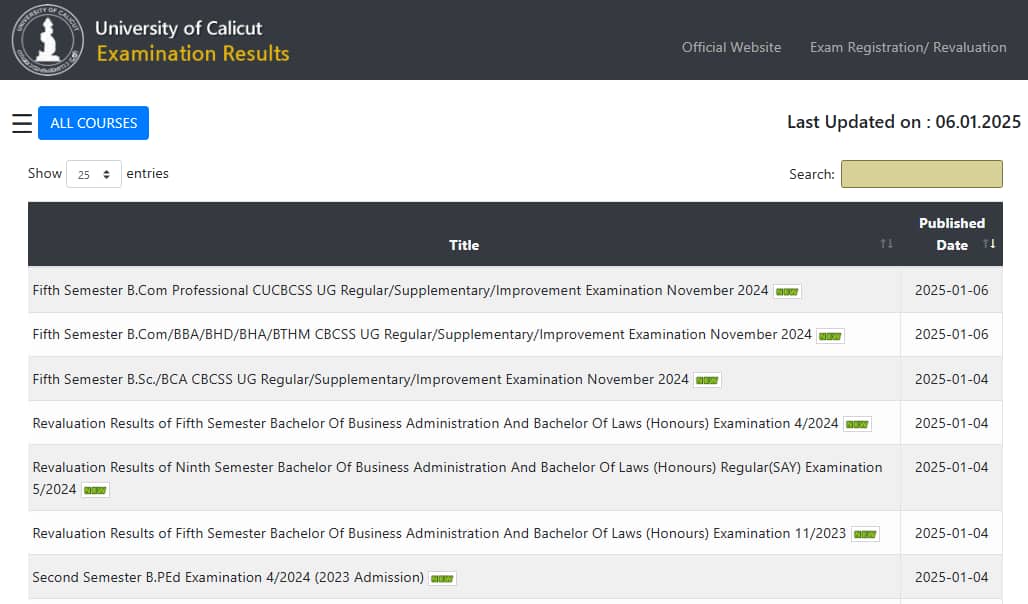Viewport: 1028px width, 604px height.
Task: Click NEW badge beside Second Semester B.PEd result
Action: pos(442,578)
